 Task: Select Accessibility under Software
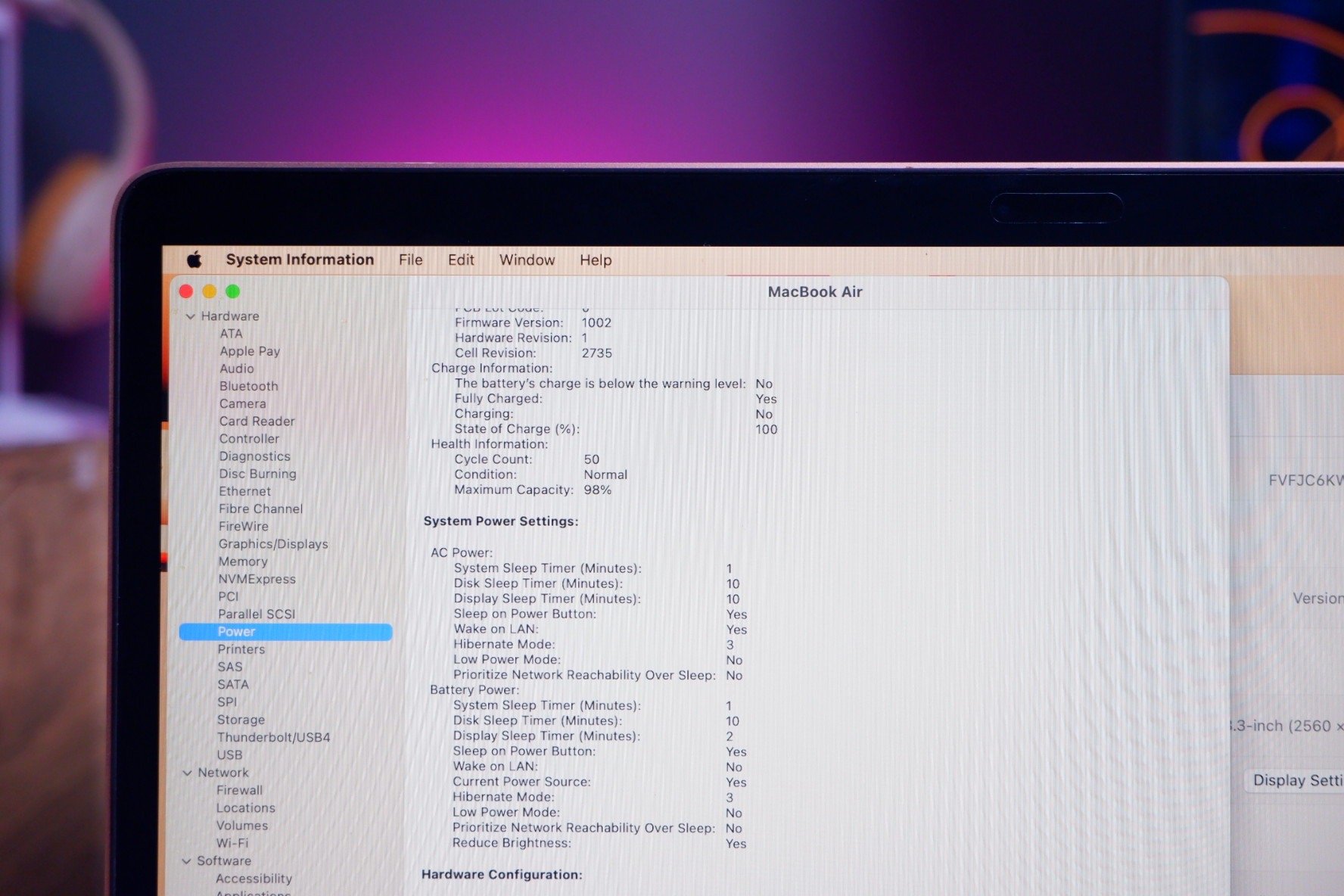click(254, 879)
